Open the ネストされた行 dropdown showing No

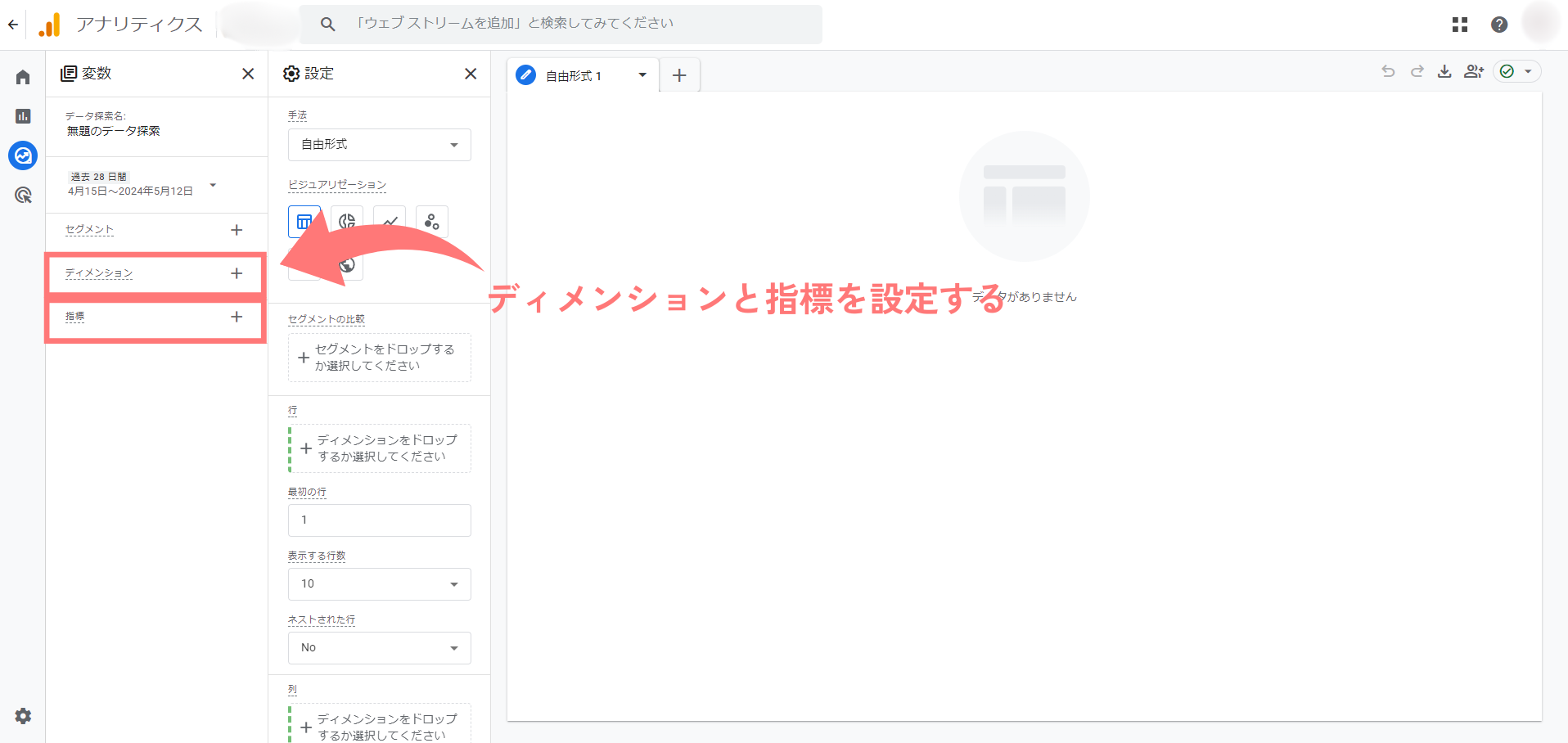click(380, 648)
